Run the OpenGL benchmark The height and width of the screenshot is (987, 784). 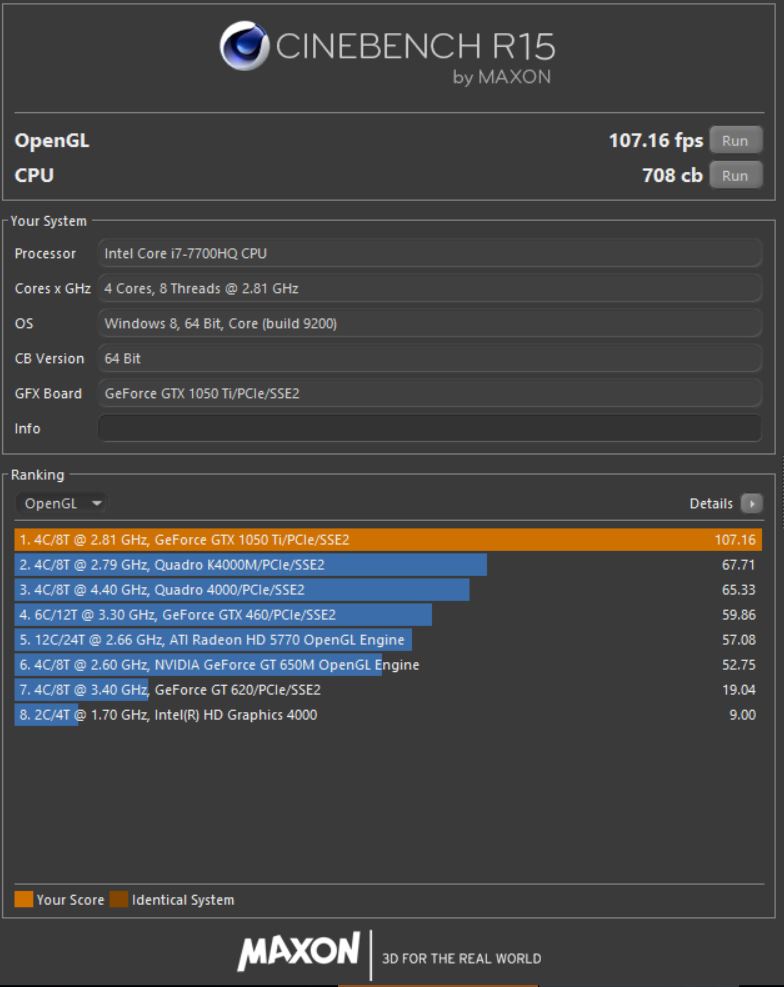pos(736,140)
